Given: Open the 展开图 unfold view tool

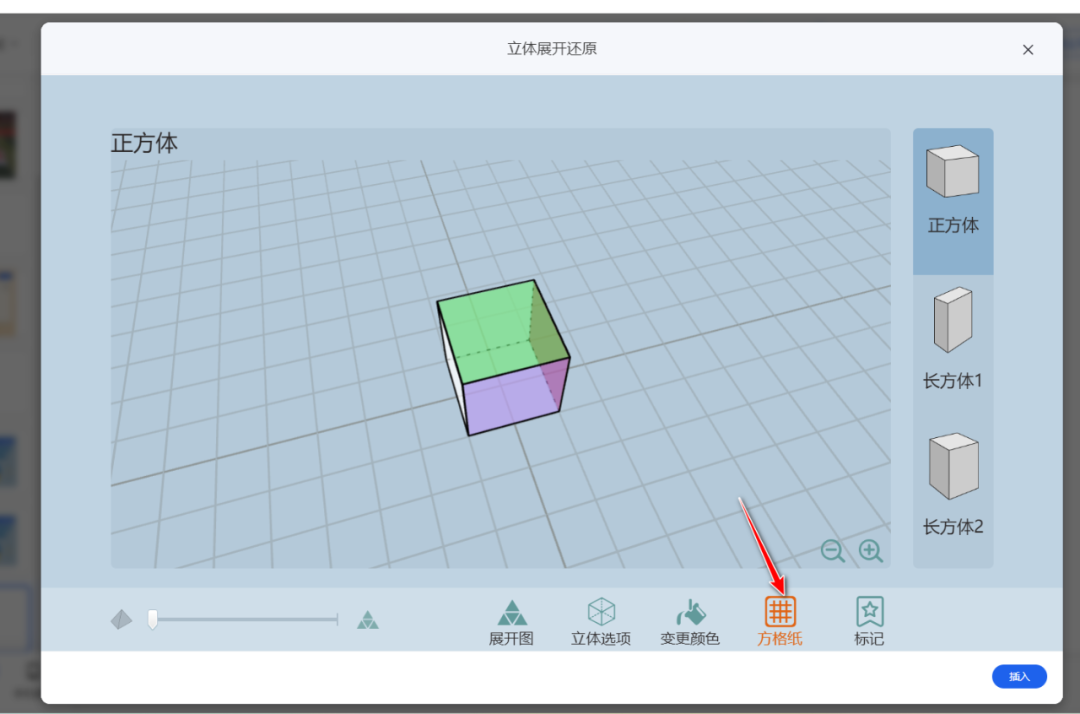Looking at the screenshot, I should coord(511,622).
